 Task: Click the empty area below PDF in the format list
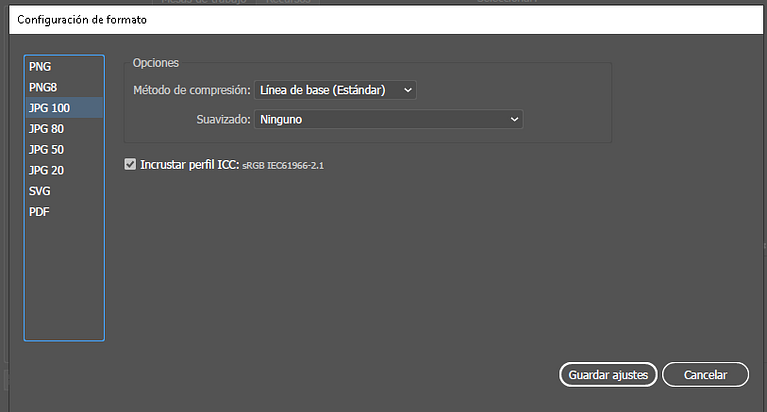point(64,280)
